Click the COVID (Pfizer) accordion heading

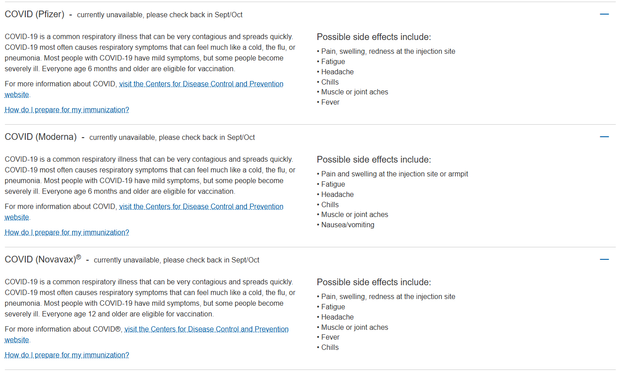click(x=34, y=14)
